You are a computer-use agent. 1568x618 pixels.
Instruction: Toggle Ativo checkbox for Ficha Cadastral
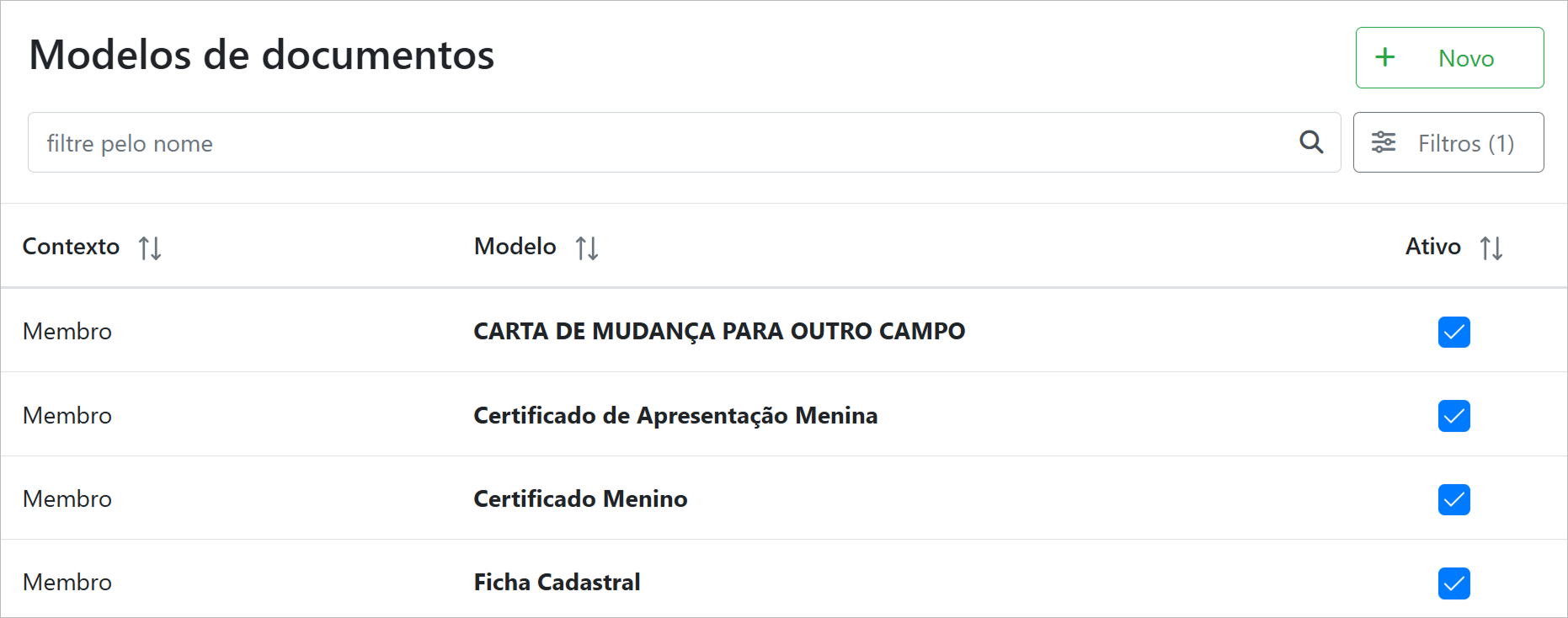pos(1453,583)
